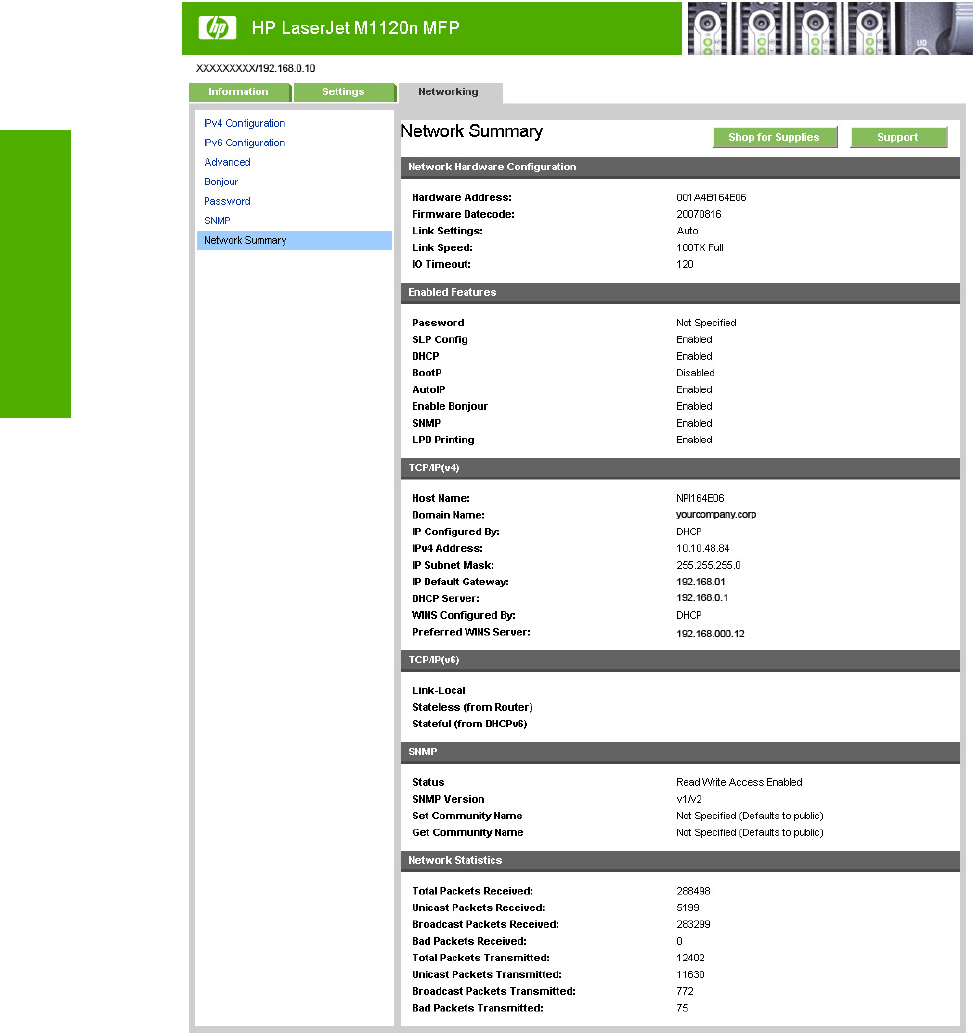Click the server image in banner
974x1036 pixels.
point(830,28)
